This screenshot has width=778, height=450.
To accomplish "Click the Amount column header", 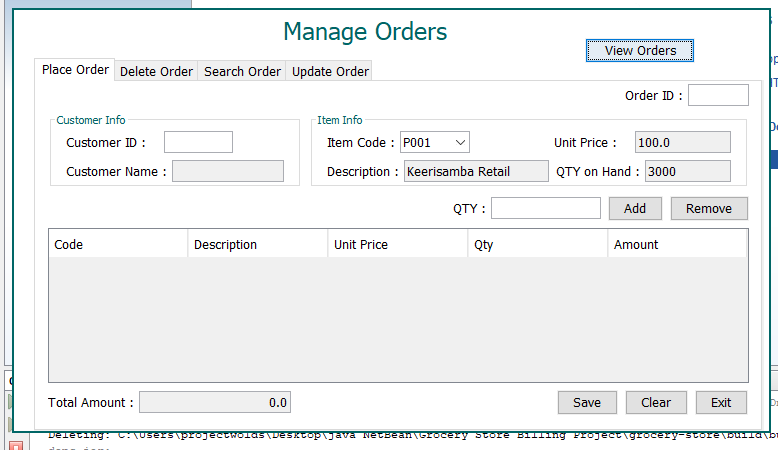I will [676, 244].
